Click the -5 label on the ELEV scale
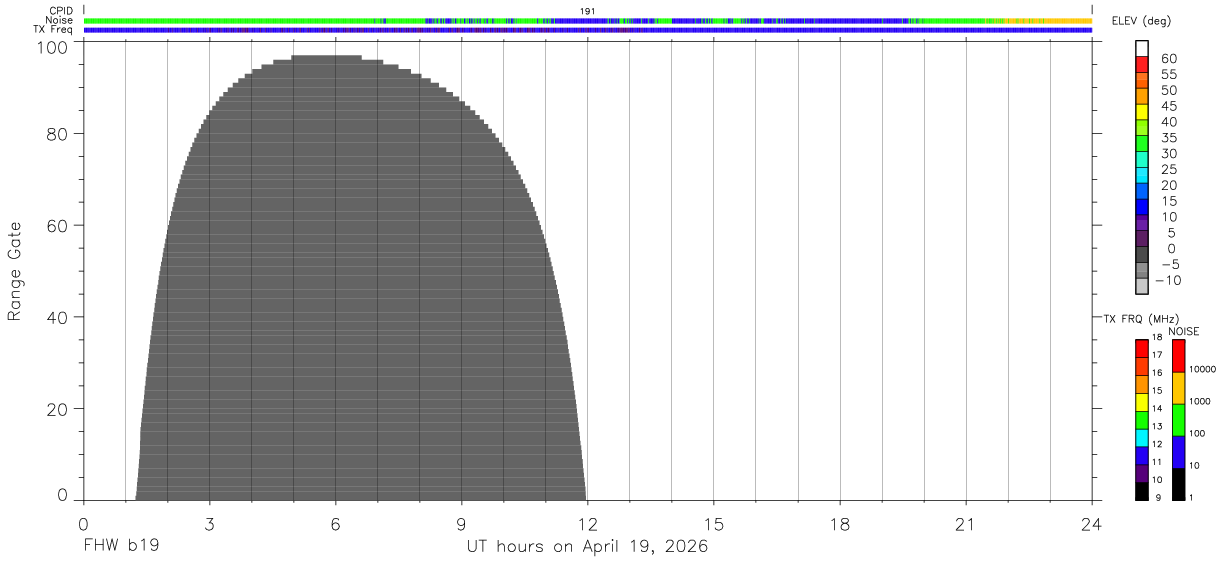This screenshot has height=567, width=1228. coord(1169,264)
